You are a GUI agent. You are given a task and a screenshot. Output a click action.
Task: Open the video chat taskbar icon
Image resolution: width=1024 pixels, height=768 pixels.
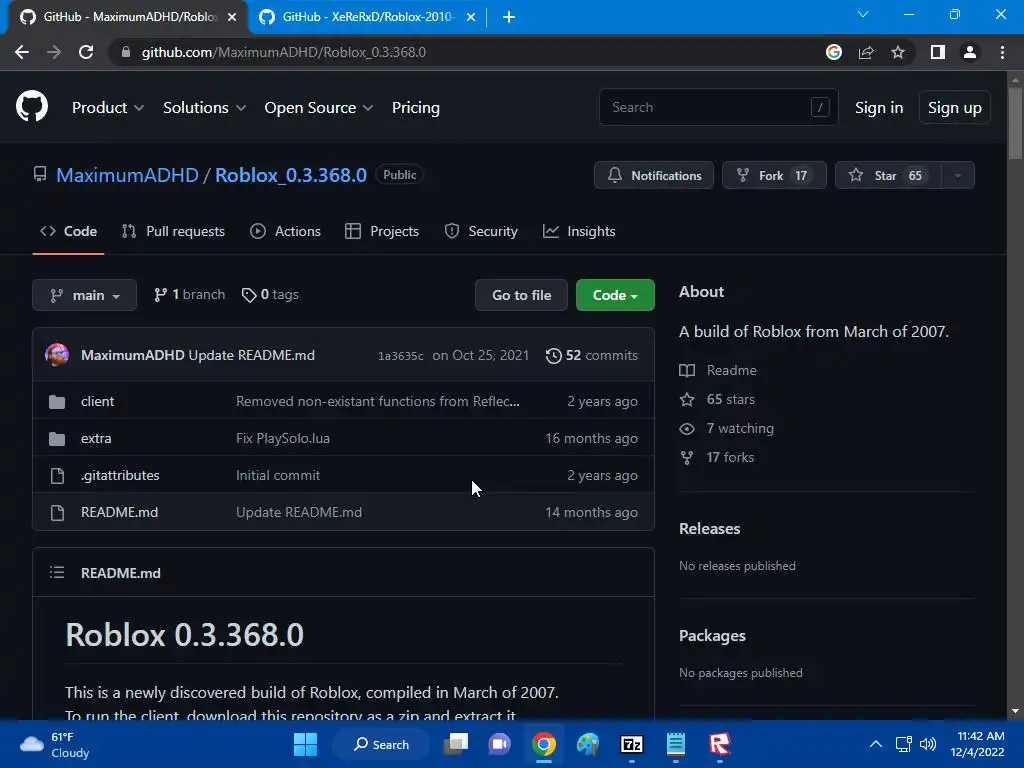[x=500, y=744]
